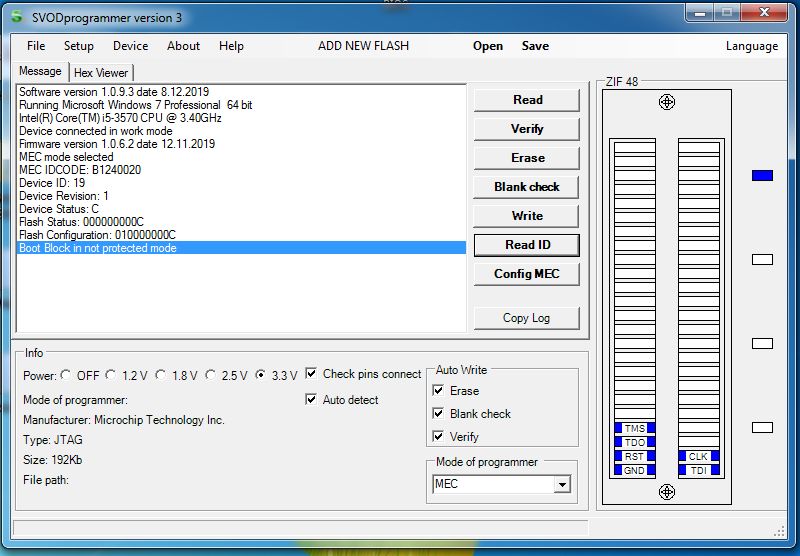
Task: Click the top crosshair icon on ZIF 48 socket
Action: click(666, 102)
